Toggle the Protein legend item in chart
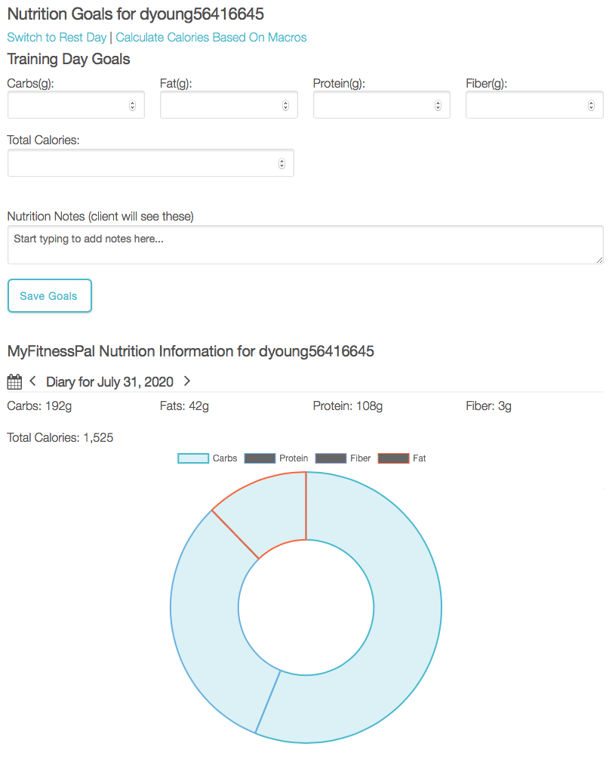The width and height of the screenshot is (609, 768). tap(276, 458)
